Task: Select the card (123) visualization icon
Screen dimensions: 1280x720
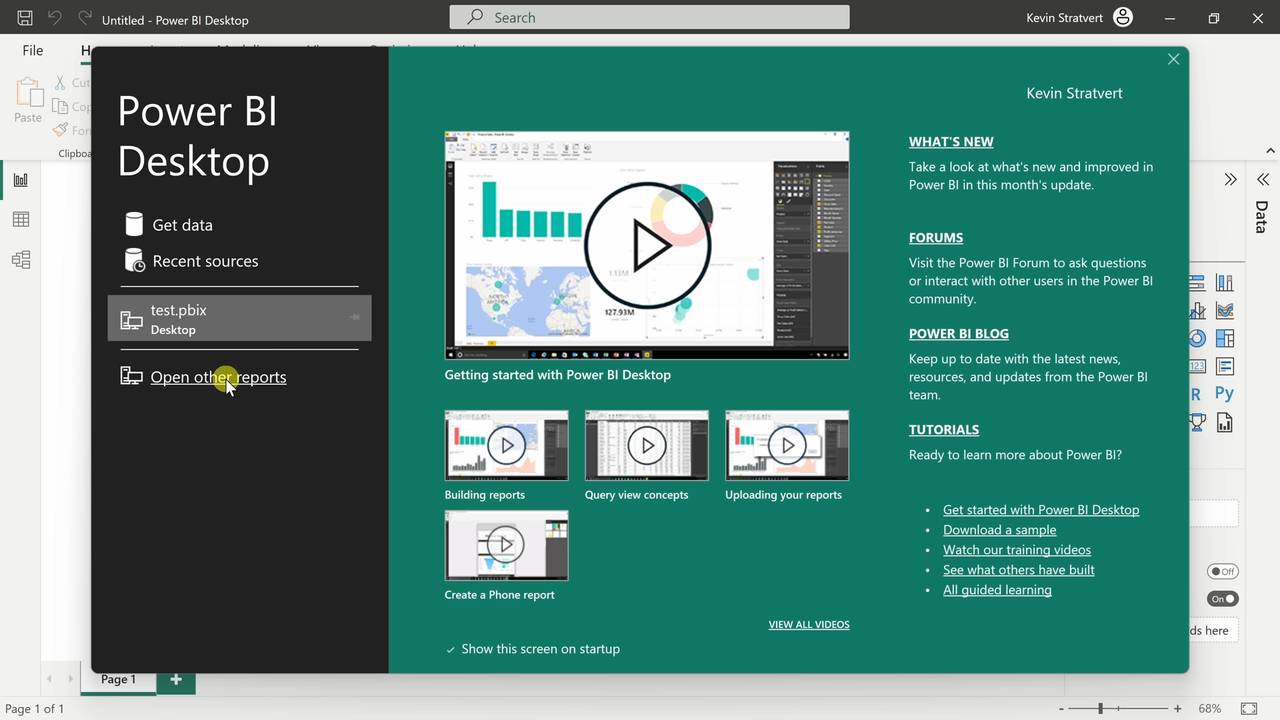Action: (x=1196, y=366)
